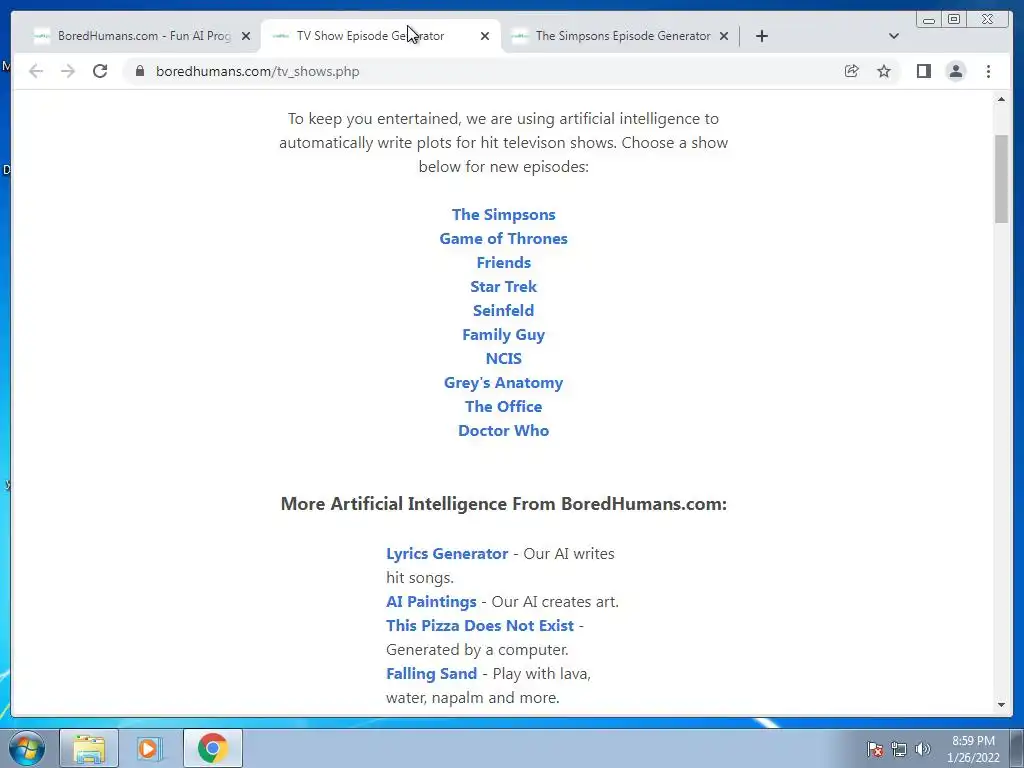Screen dimensions: 1024x768
Task: Select the Seinfeld link
Action: [504, 310]
